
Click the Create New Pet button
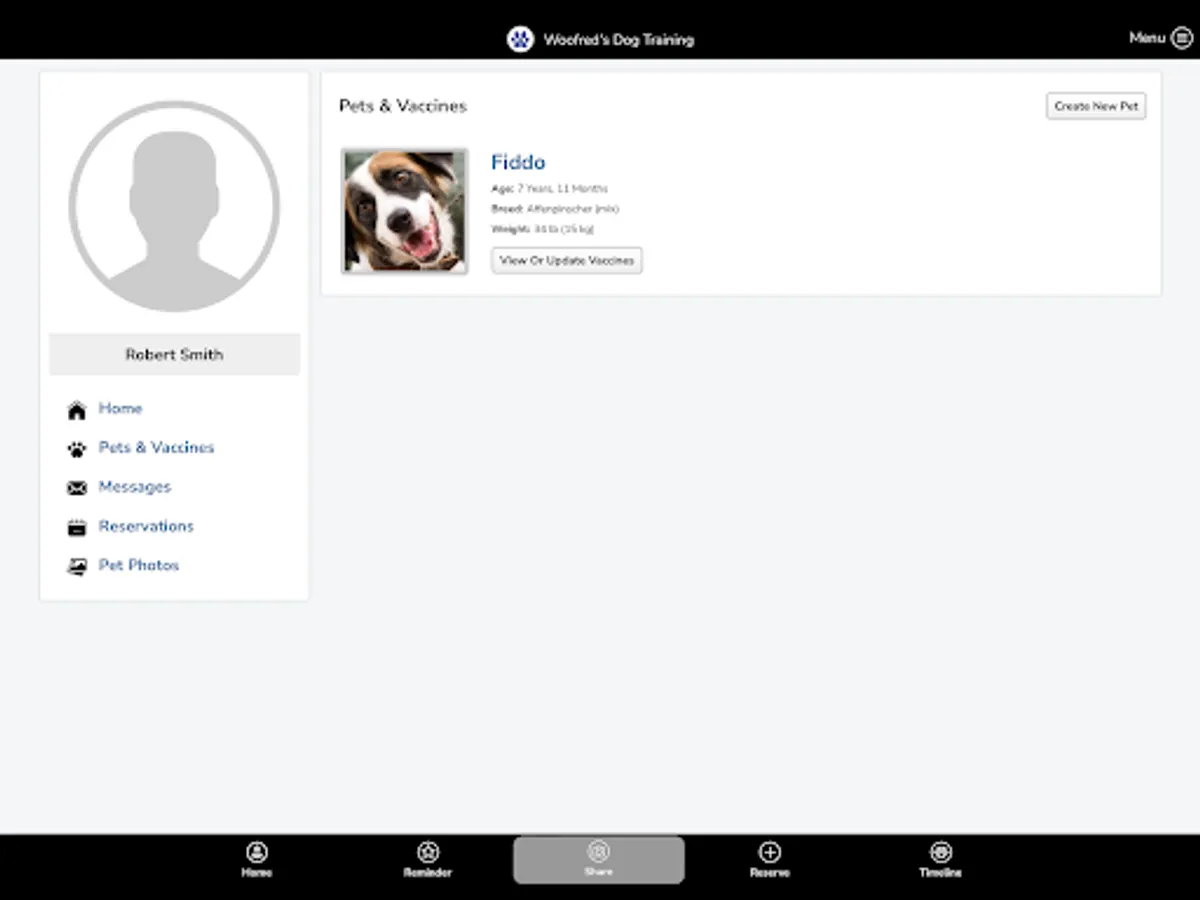tap(1095, 105)
